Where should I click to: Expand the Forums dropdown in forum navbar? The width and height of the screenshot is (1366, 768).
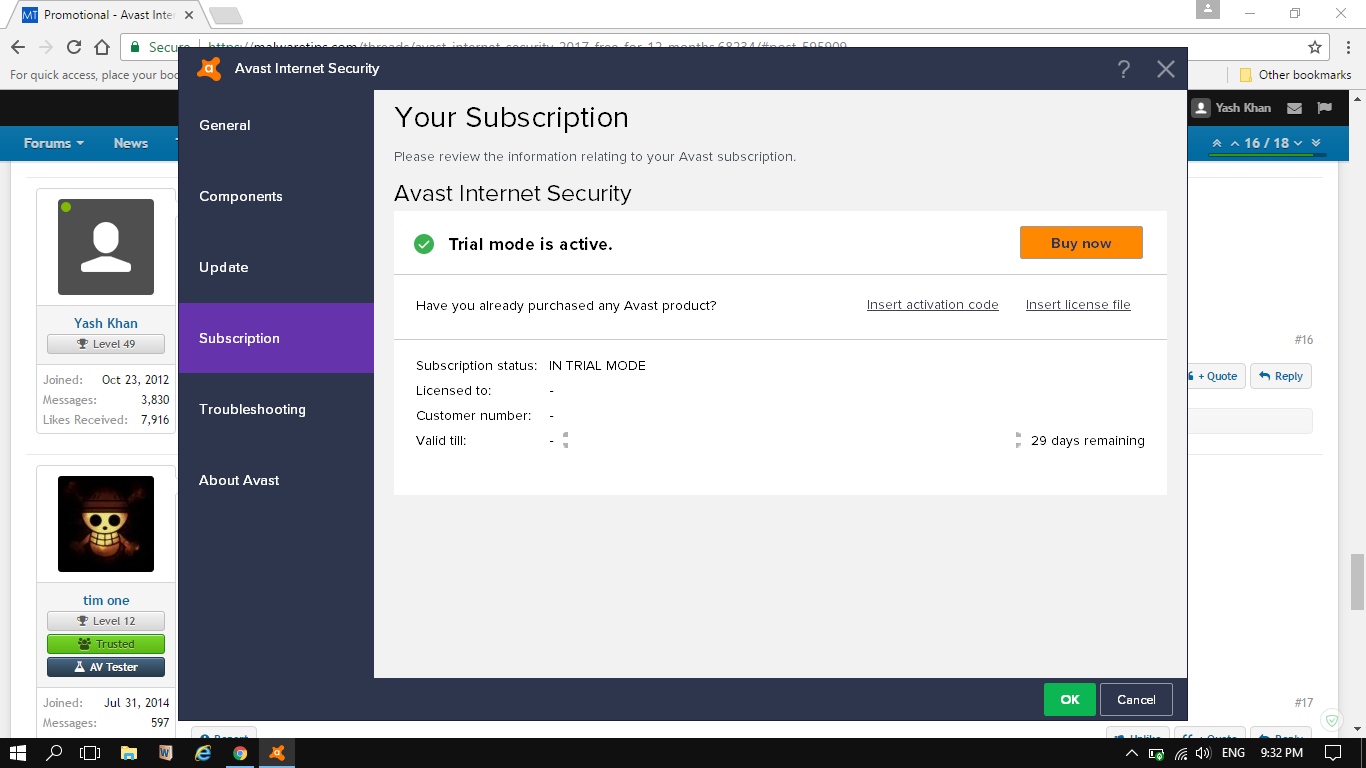click(54, 143)
